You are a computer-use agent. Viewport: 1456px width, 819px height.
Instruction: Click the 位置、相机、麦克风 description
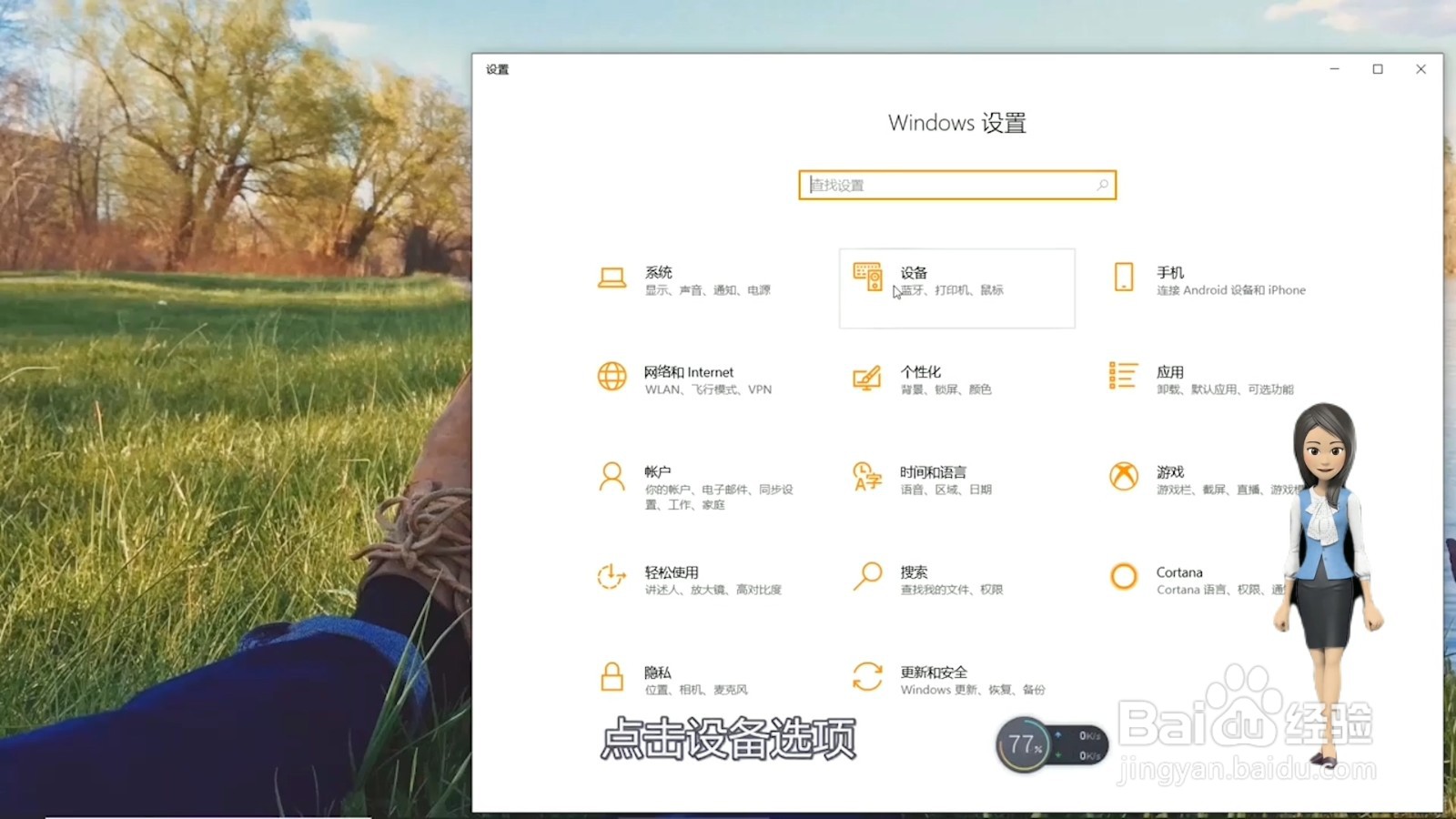(696, 690)
